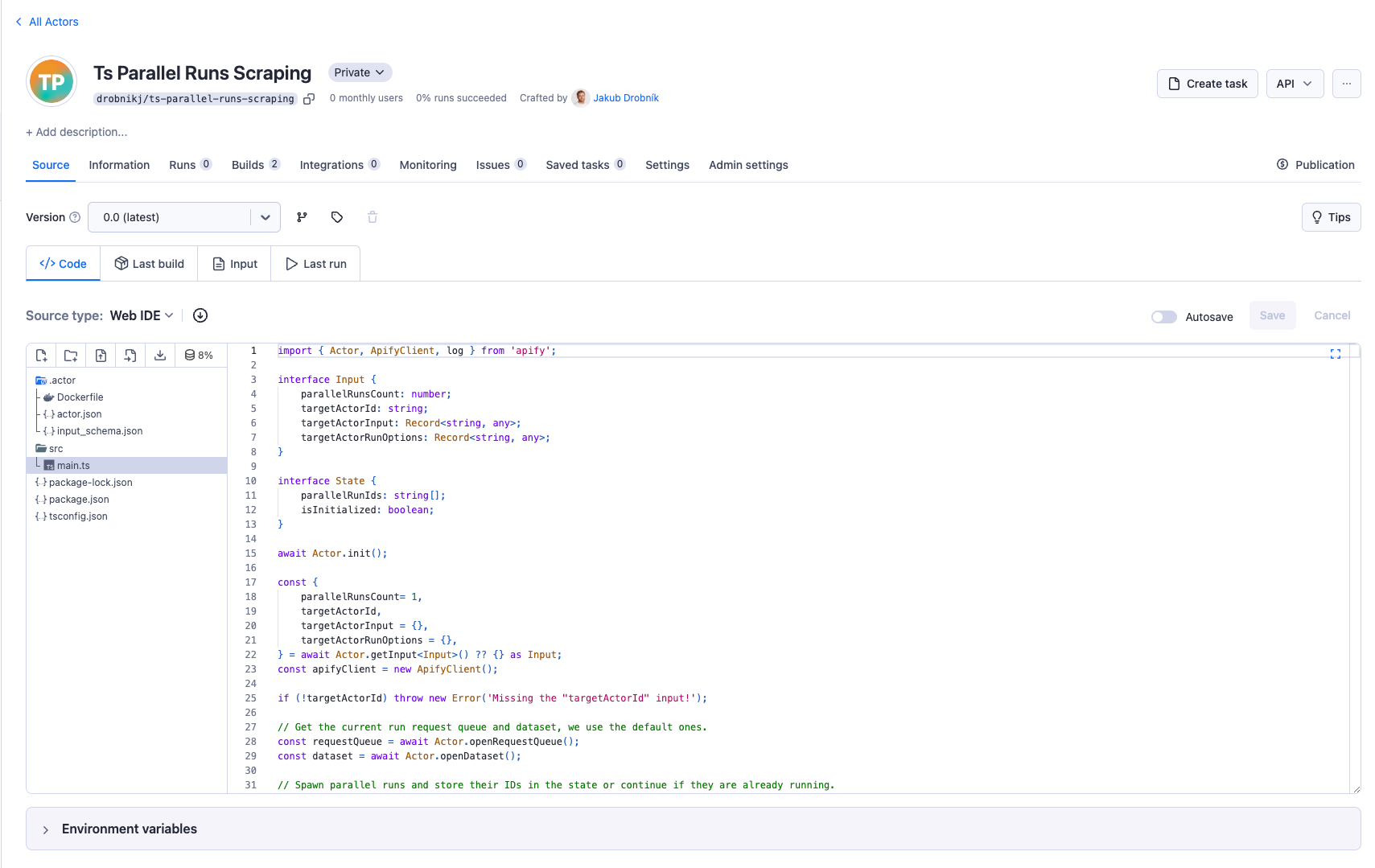Open the Last run tab

pyautogui.click(x=315, y=264)
